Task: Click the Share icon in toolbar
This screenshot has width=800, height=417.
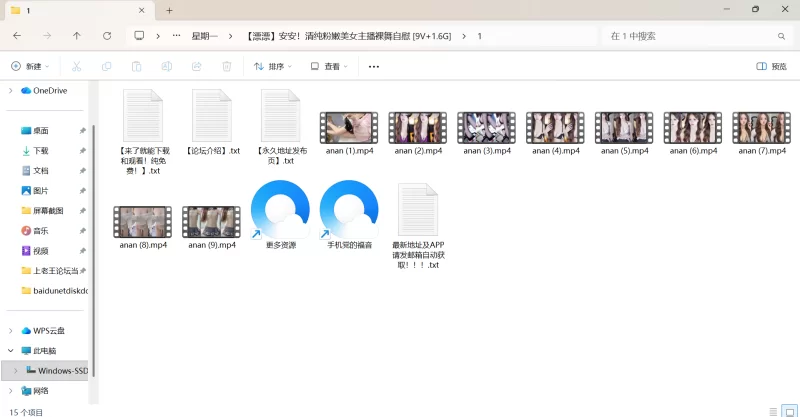Action: point(196,66)
